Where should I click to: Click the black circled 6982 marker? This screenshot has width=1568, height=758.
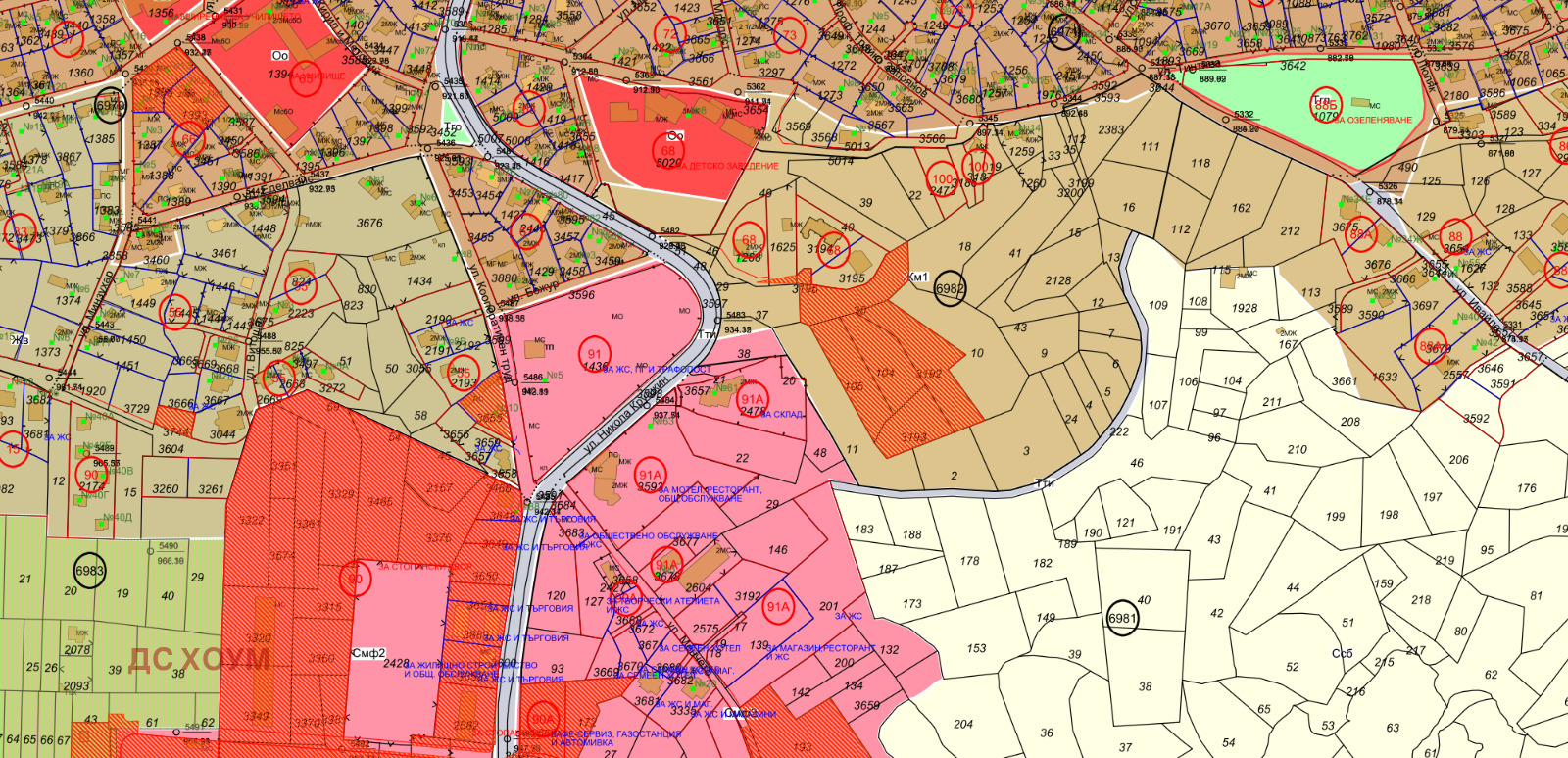949,289
